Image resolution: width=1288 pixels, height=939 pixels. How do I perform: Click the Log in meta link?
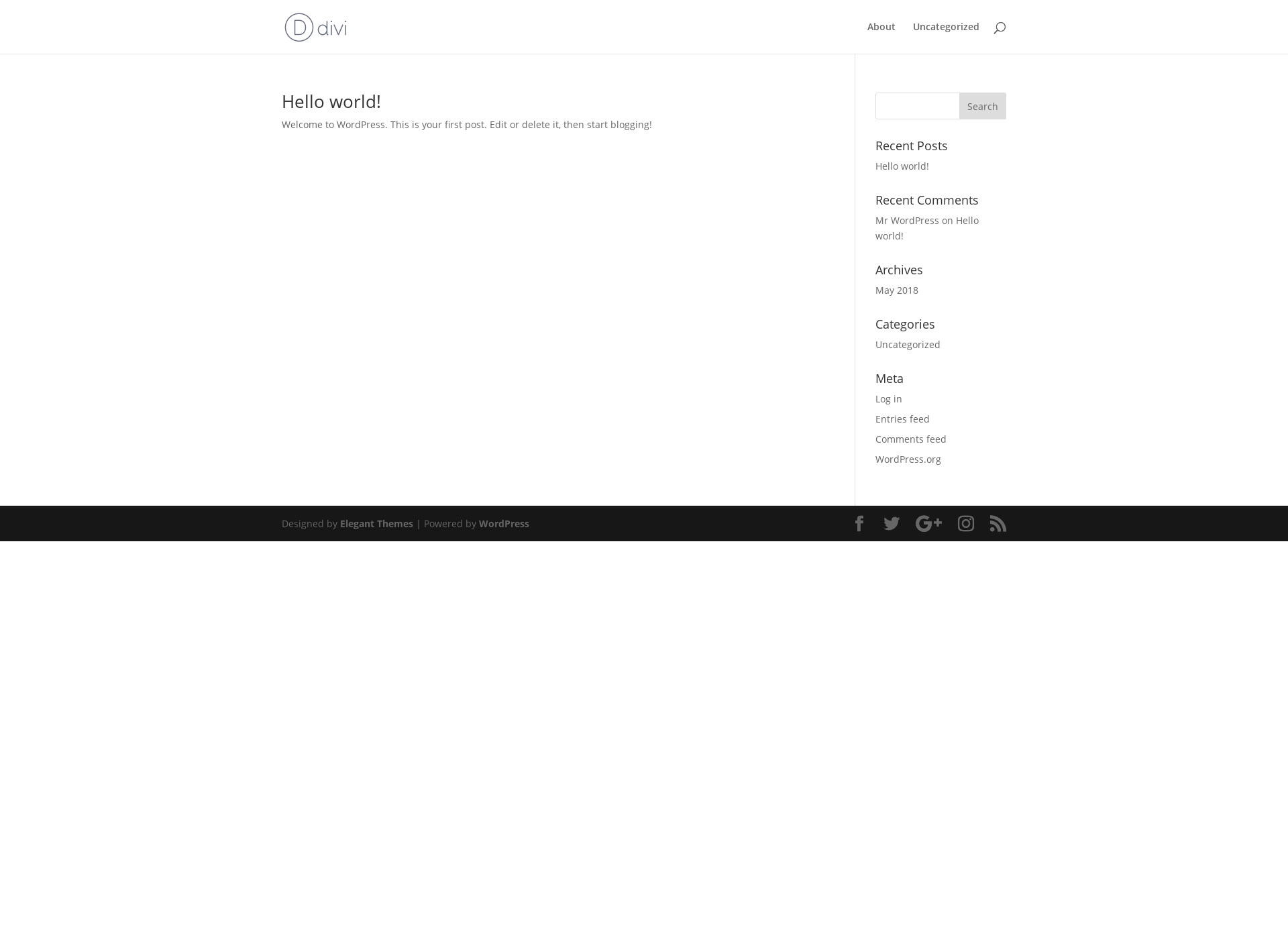[888, 398]
